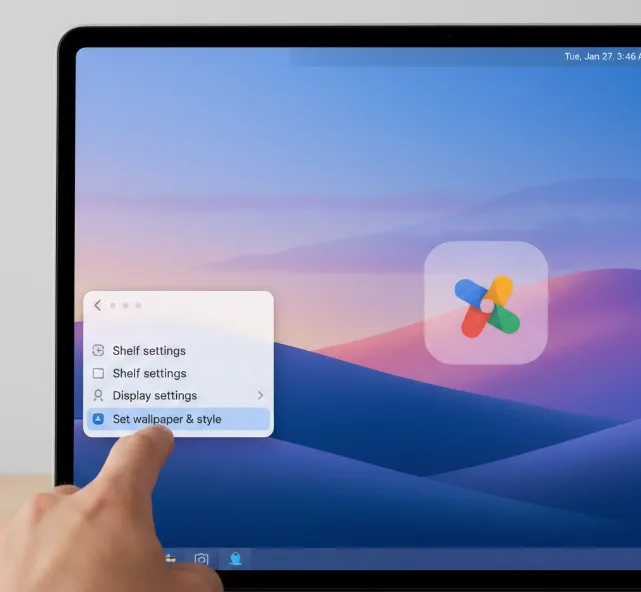Image resolution: width=641 pixels, height=592 pixels.
Task: Click the yellow icon in the shelf
Action: coord(170,558)
